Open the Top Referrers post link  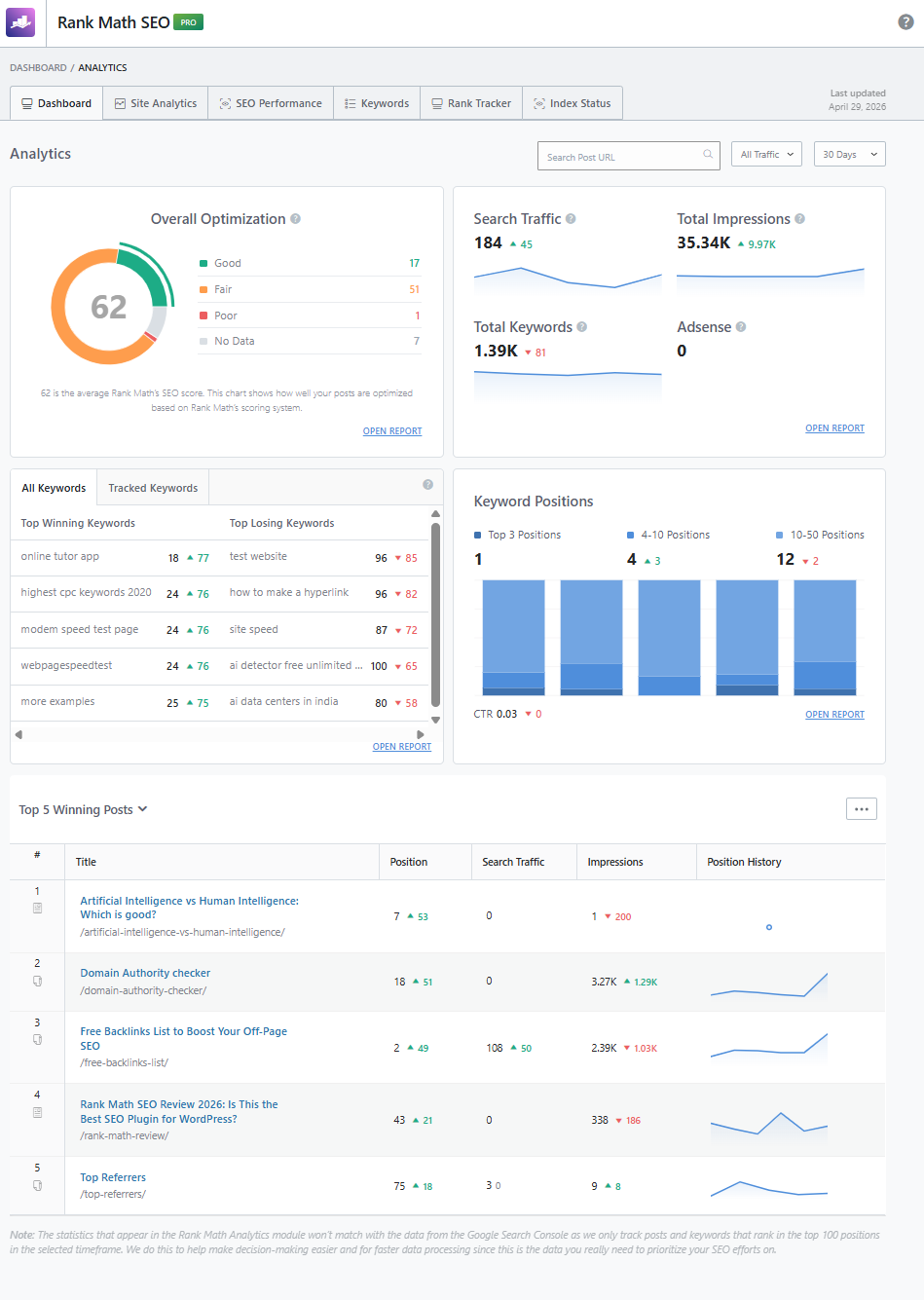113,1177
